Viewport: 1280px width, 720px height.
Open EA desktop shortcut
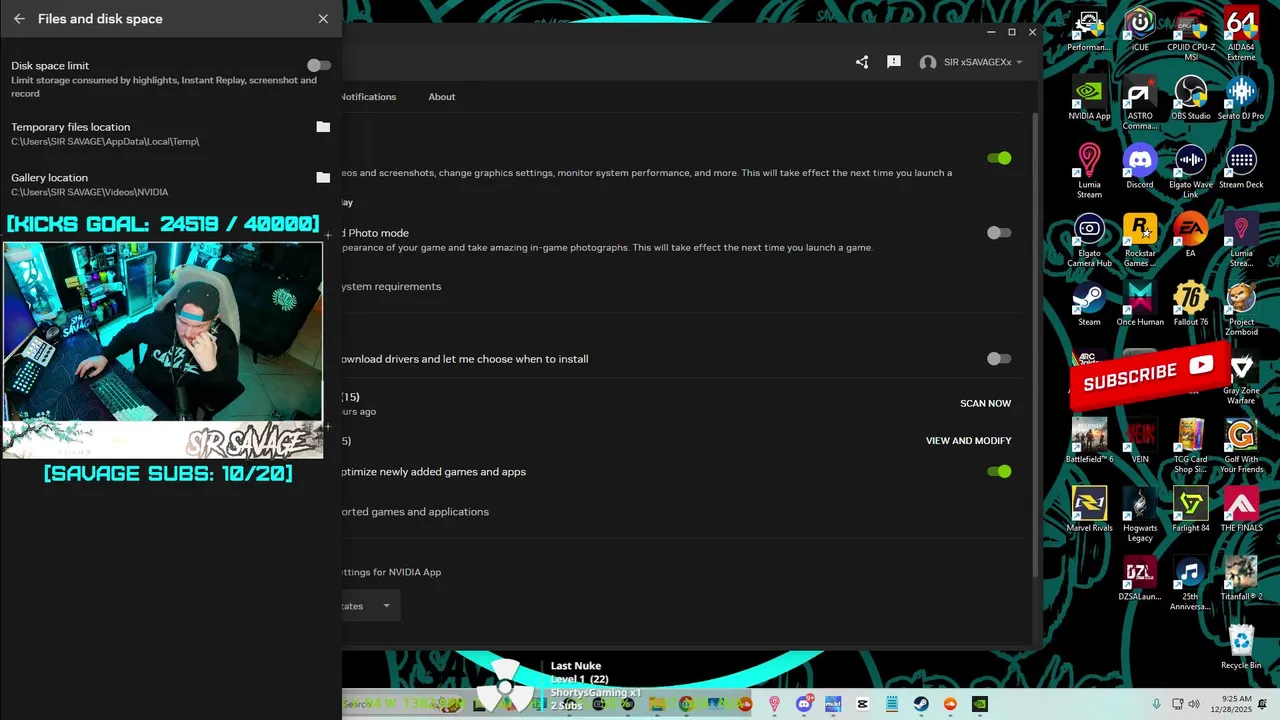pos(1191,236)
